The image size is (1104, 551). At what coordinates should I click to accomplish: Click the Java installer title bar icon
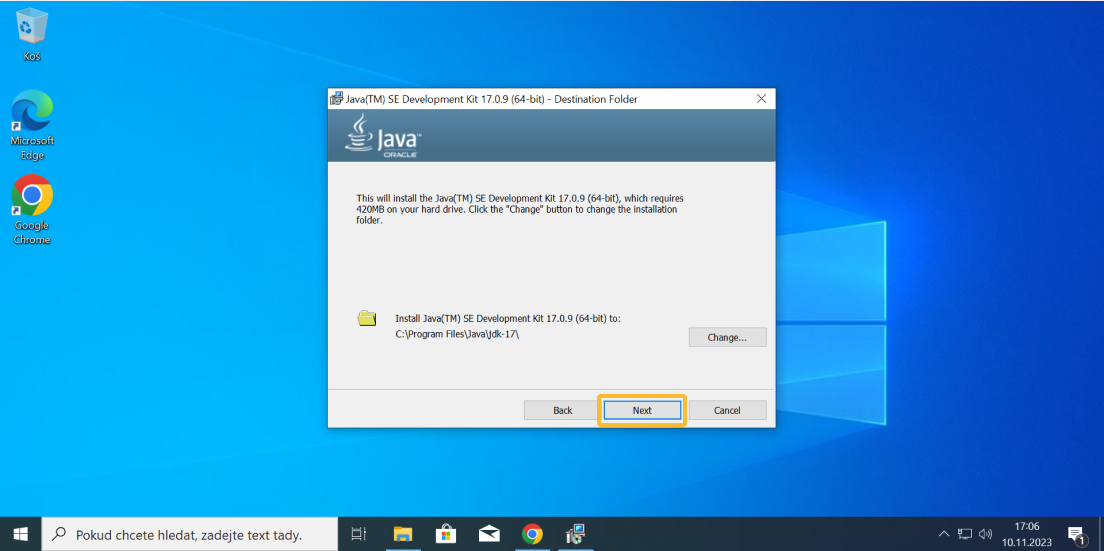click(x=337, y=99)
